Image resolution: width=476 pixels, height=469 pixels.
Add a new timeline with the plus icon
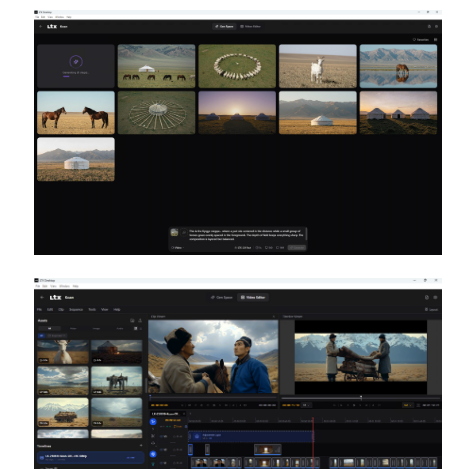coord(141,445)
